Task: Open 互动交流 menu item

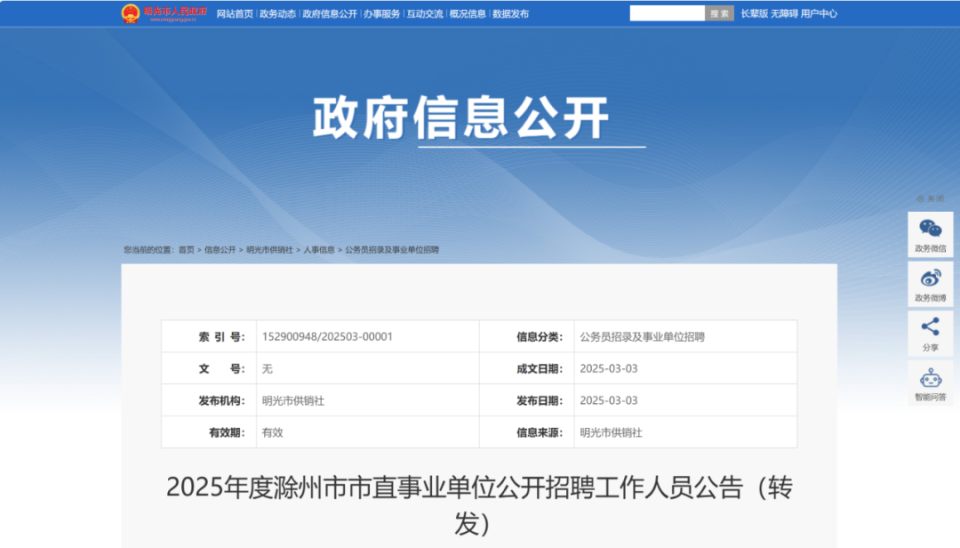Action: 424,13
